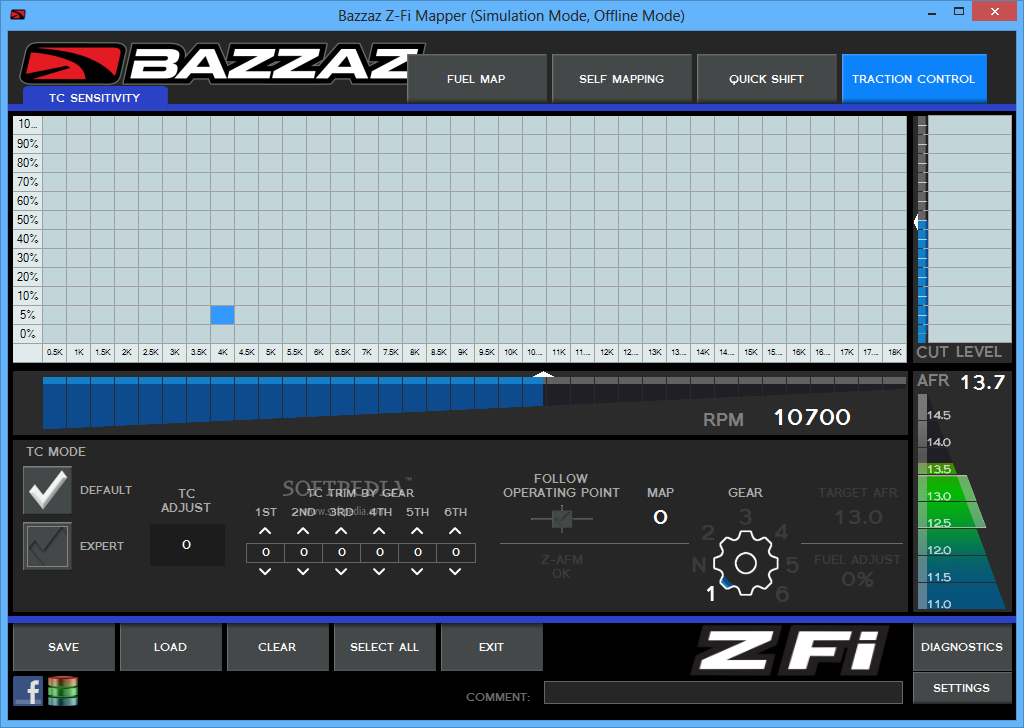The height and width of the screenshot is (728, 1024).
Task: Increase 6TH gear TC trim
Action: click(x=455, y=531)
